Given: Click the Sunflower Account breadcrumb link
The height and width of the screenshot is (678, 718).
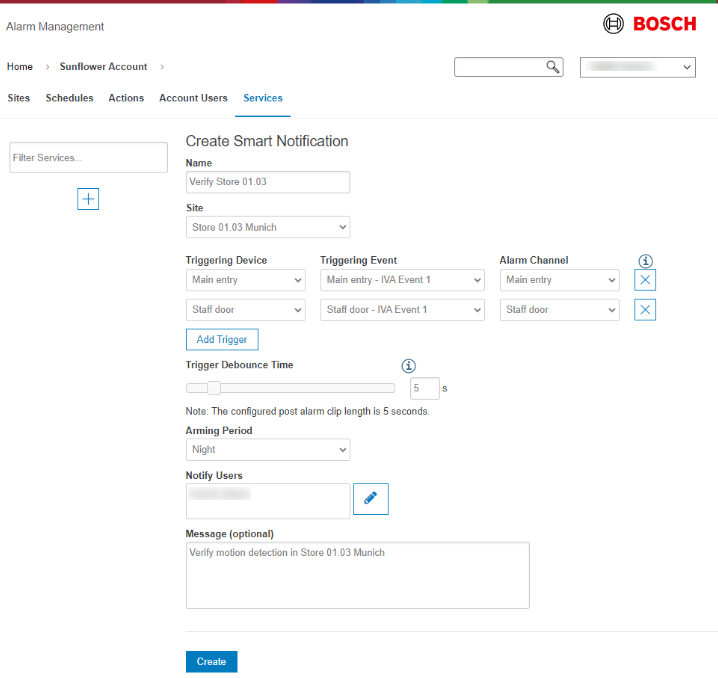Looking at the screenshot, I should pos(103,67).
